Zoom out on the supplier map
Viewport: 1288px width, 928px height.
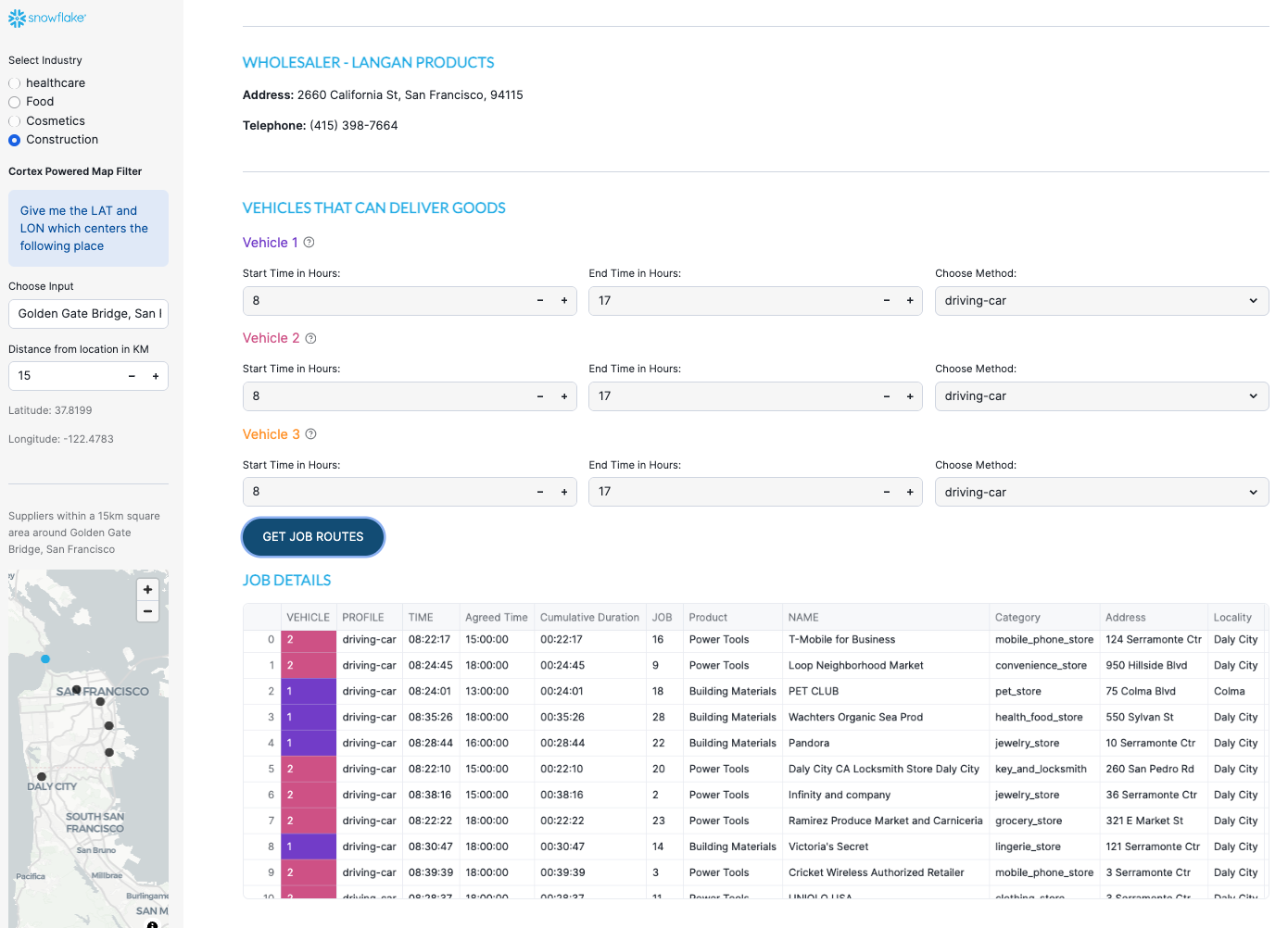[x=147, y=611]
